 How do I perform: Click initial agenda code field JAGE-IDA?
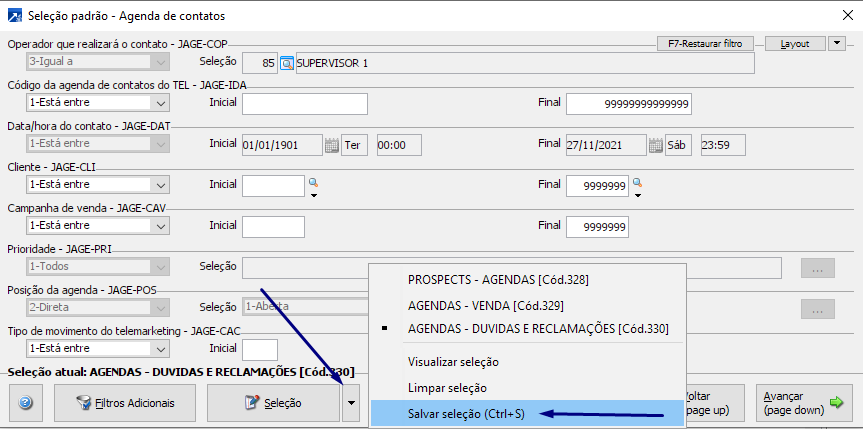click(x=305, y=104)
